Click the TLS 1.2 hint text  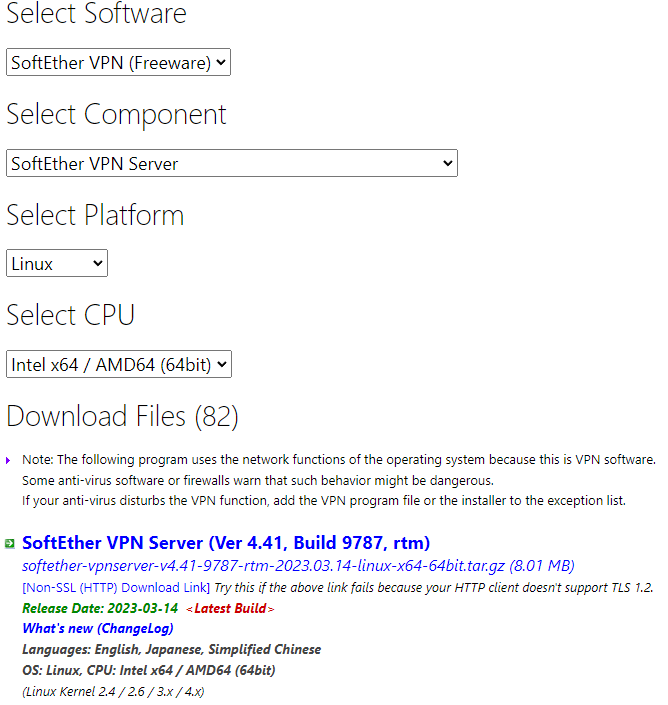[433, 588]
